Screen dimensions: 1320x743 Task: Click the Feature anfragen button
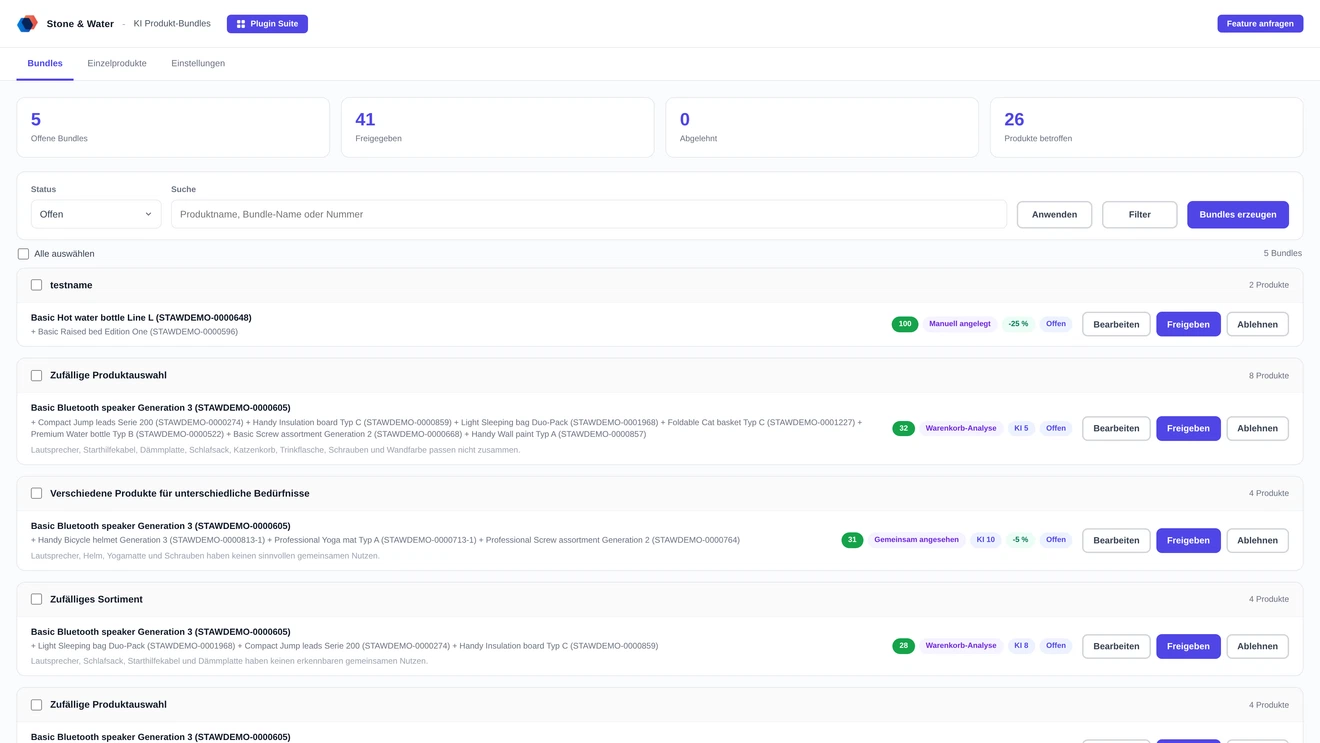pos(1260,24)
